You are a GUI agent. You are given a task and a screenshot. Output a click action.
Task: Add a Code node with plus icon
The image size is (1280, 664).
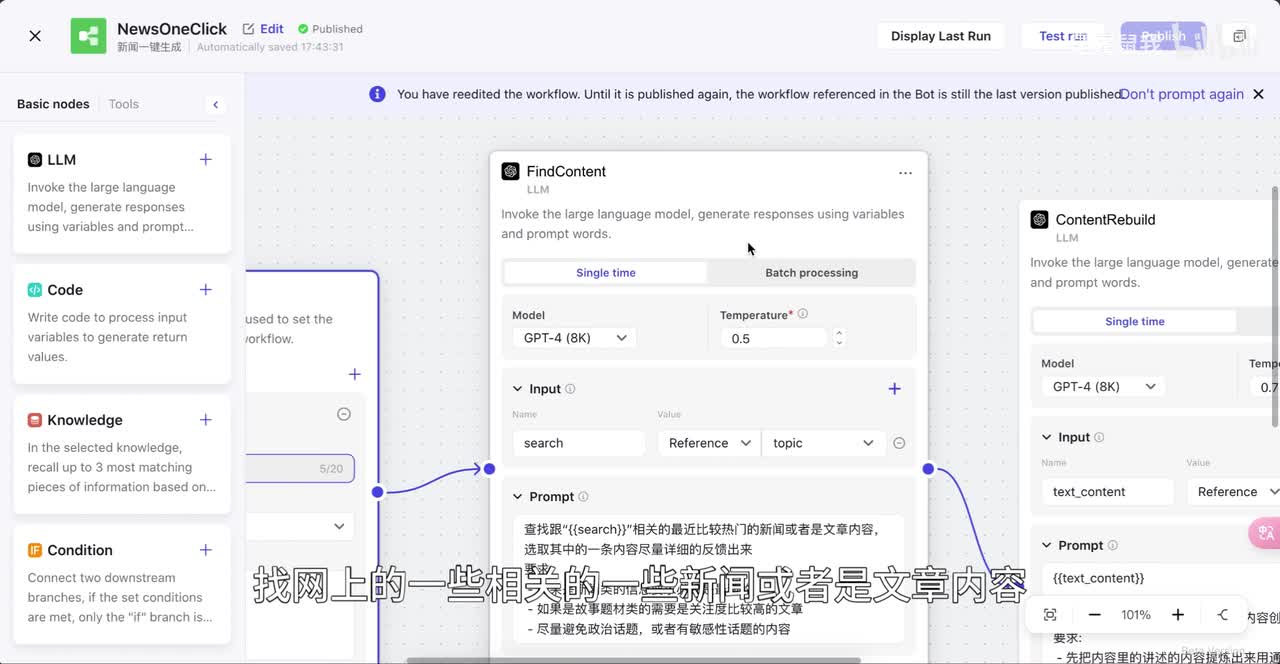click(x=206, y=289)
